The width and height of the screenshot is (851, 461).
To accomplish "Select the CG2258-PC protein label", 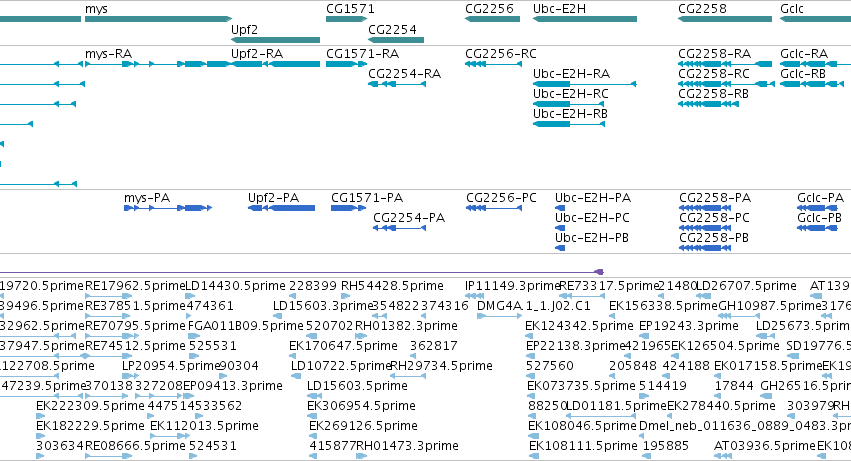I will 715,217.
